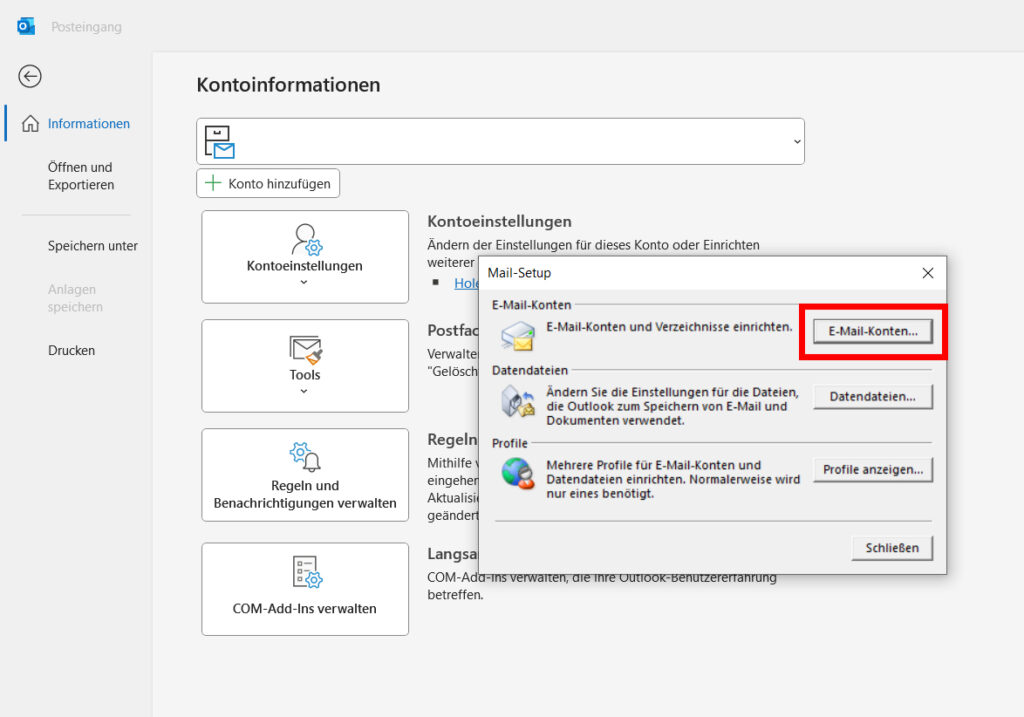Click Profile anzeigen in the Mail-Setup dialog

click(872, 469)
